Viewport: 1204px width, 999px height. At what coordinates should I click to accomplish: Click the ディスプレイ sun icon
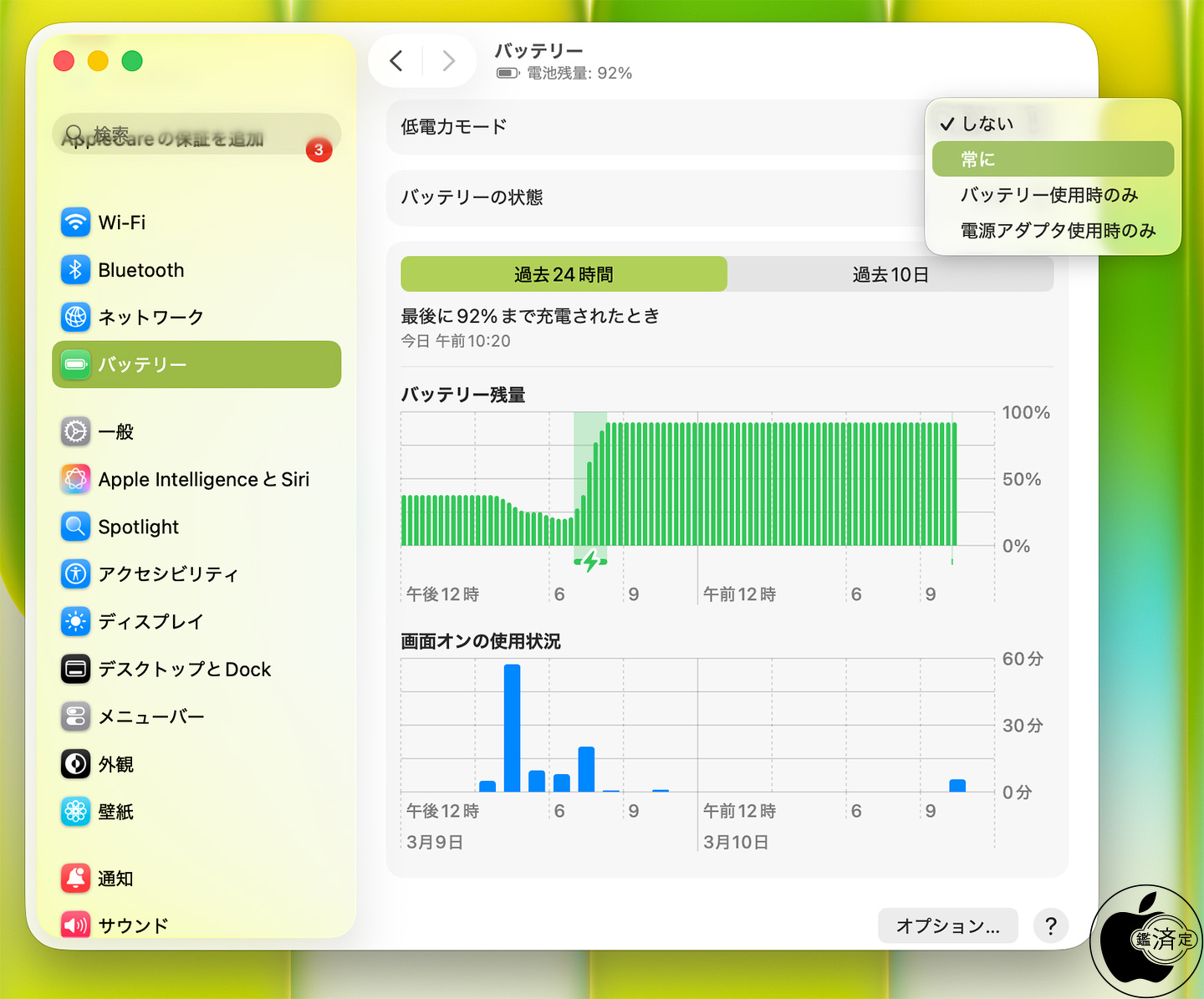pyautogui.click(x=75, y=621)
